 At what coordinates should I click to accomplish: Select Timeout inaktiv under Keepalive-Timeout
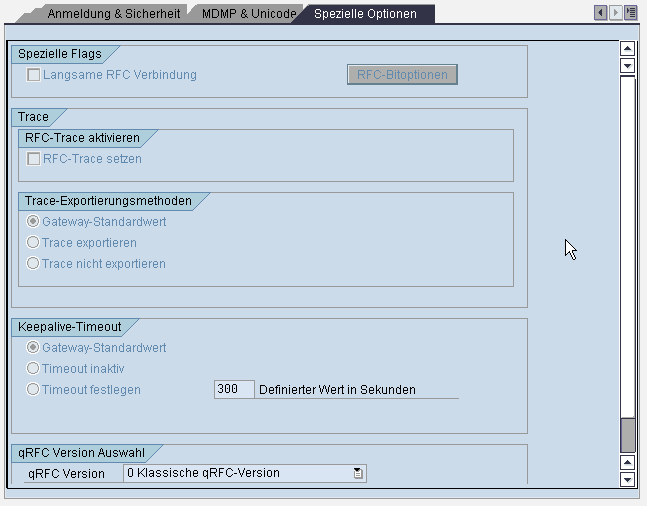click(x=34, y=369)
